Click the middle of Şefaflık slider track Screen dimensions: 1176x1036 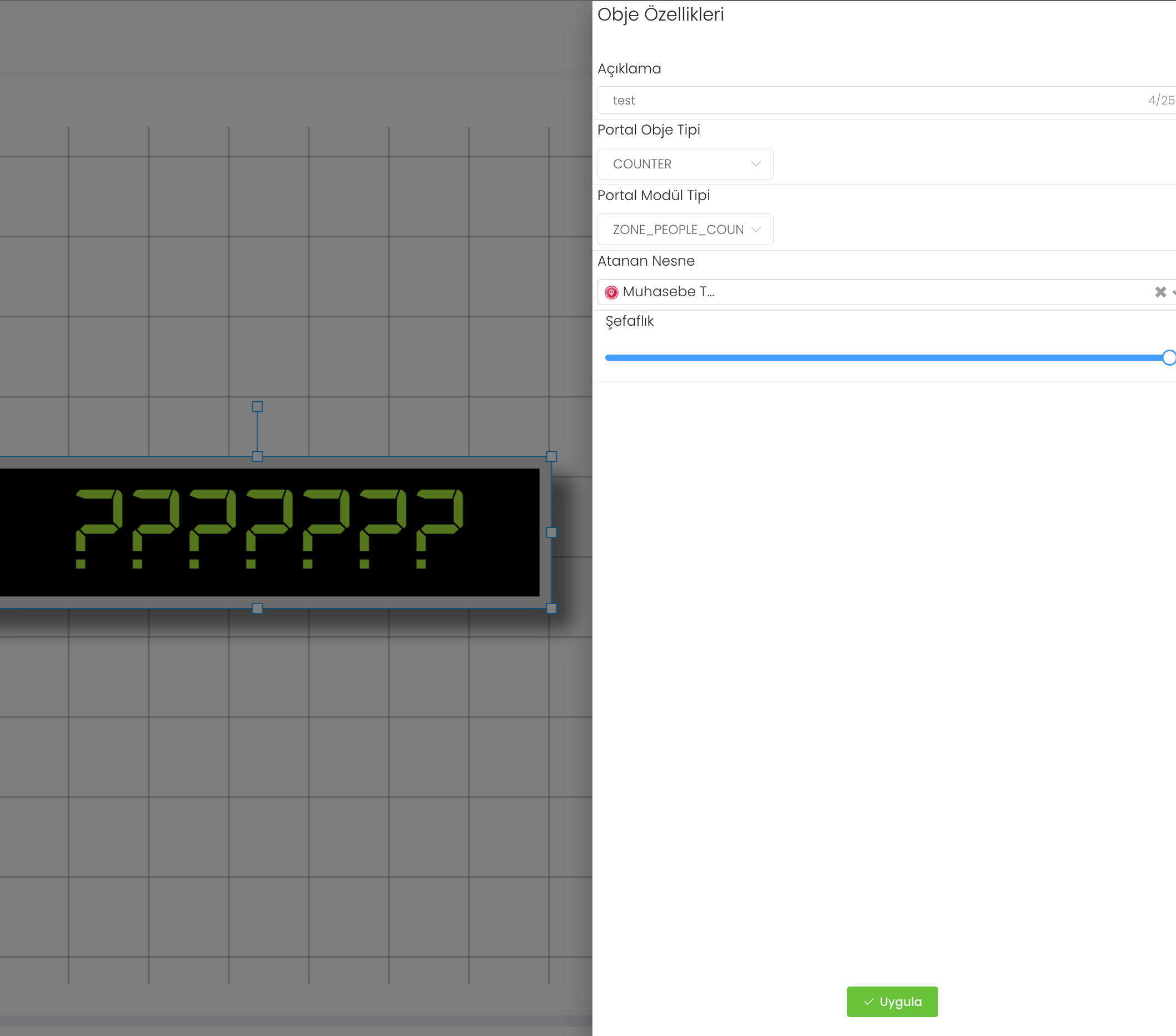(x=886, y=358)
